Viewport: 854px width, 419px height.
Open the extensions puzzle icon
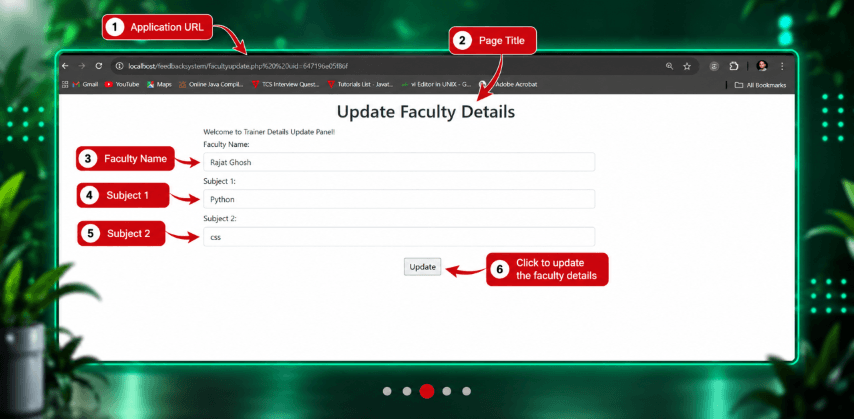pos(734,66)
